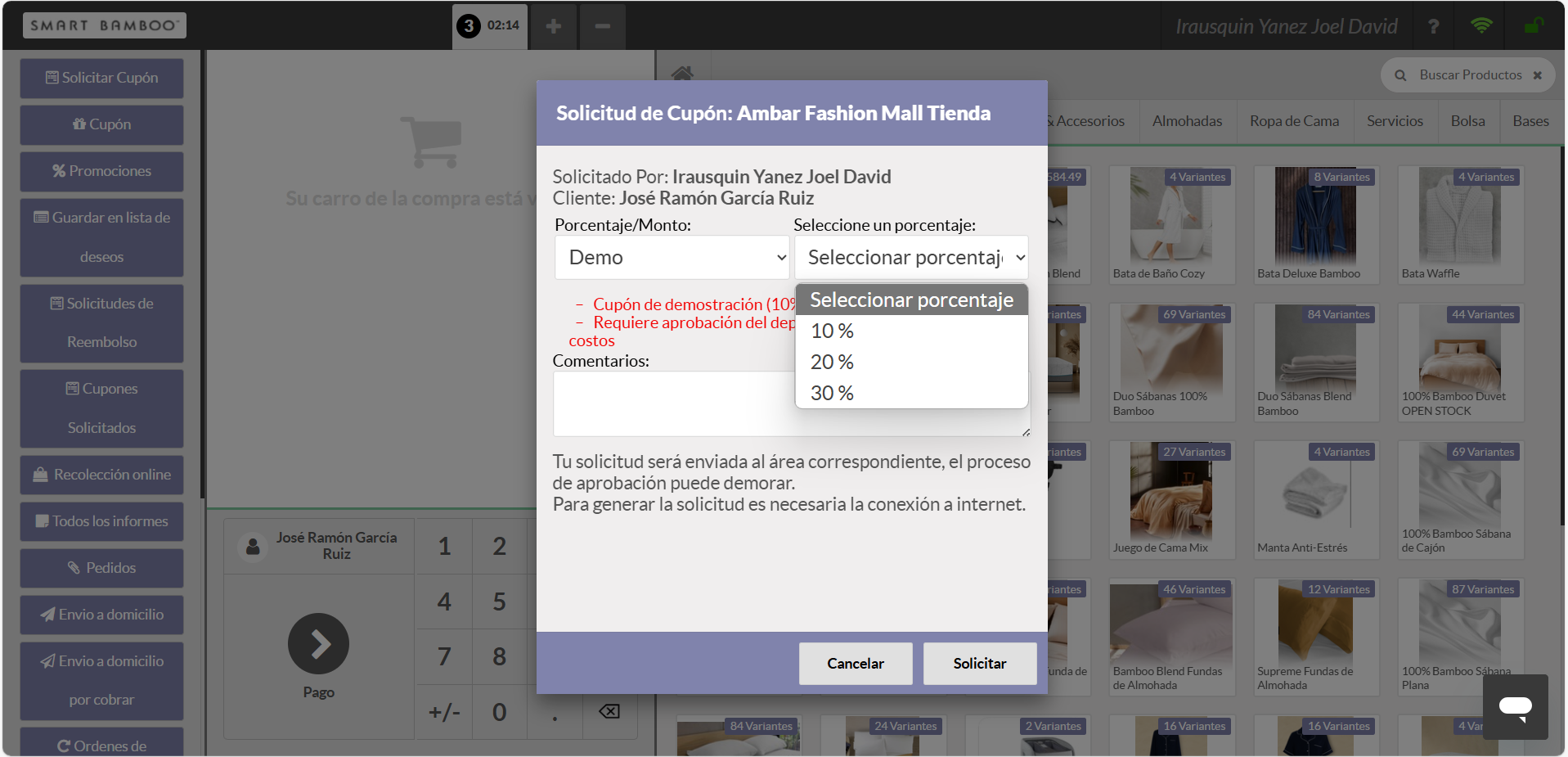
Task: Click Cancelar in the coupon dialog
Action: click(856, 664)
